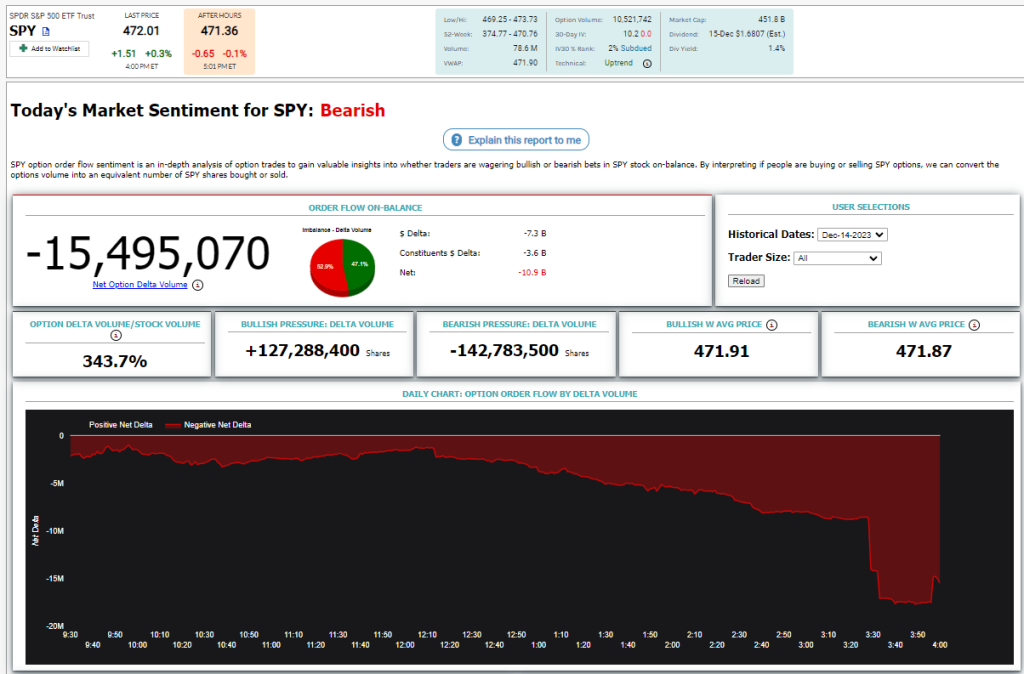Open the Technical Uptrend info icon
The width and height of the screenshot is (1024, 674).
coord(647,63)
